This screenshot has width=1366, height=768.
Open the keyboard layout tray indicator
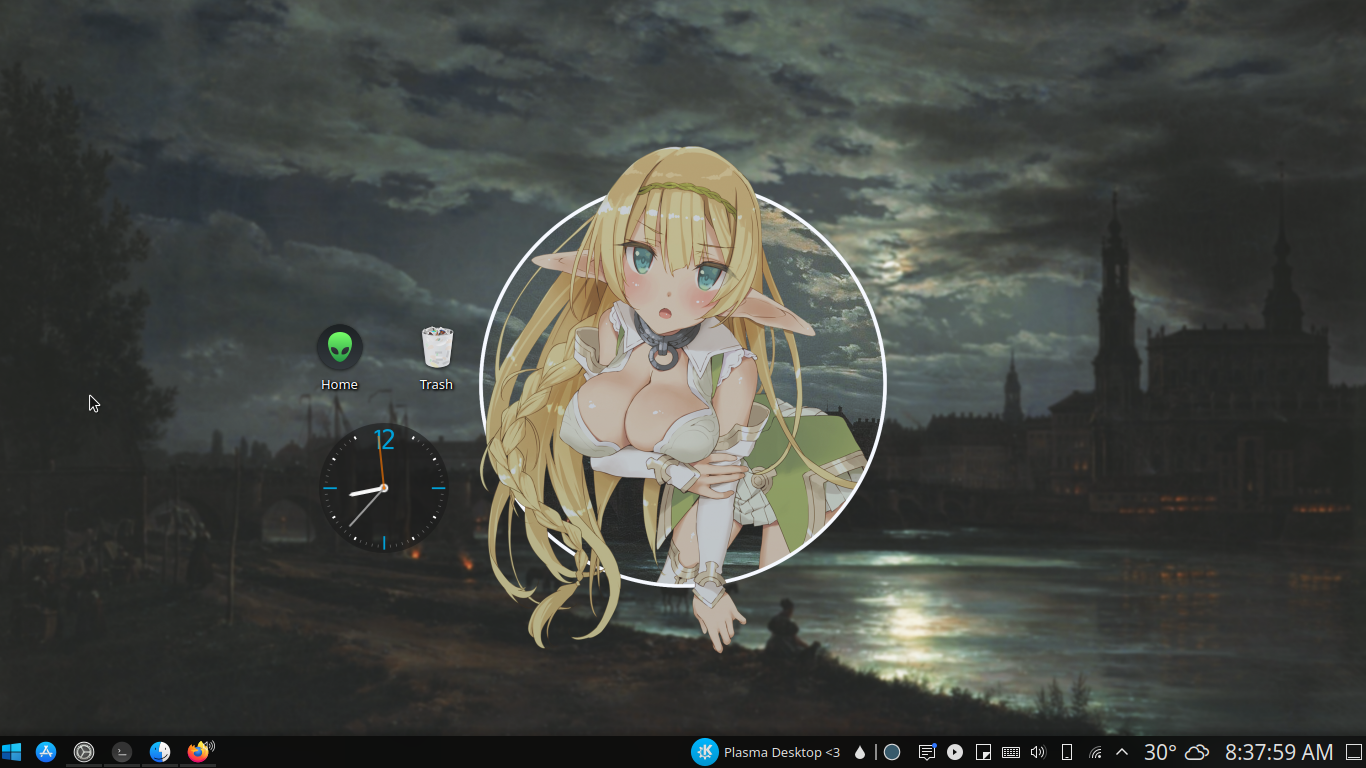pos(1011,752)
